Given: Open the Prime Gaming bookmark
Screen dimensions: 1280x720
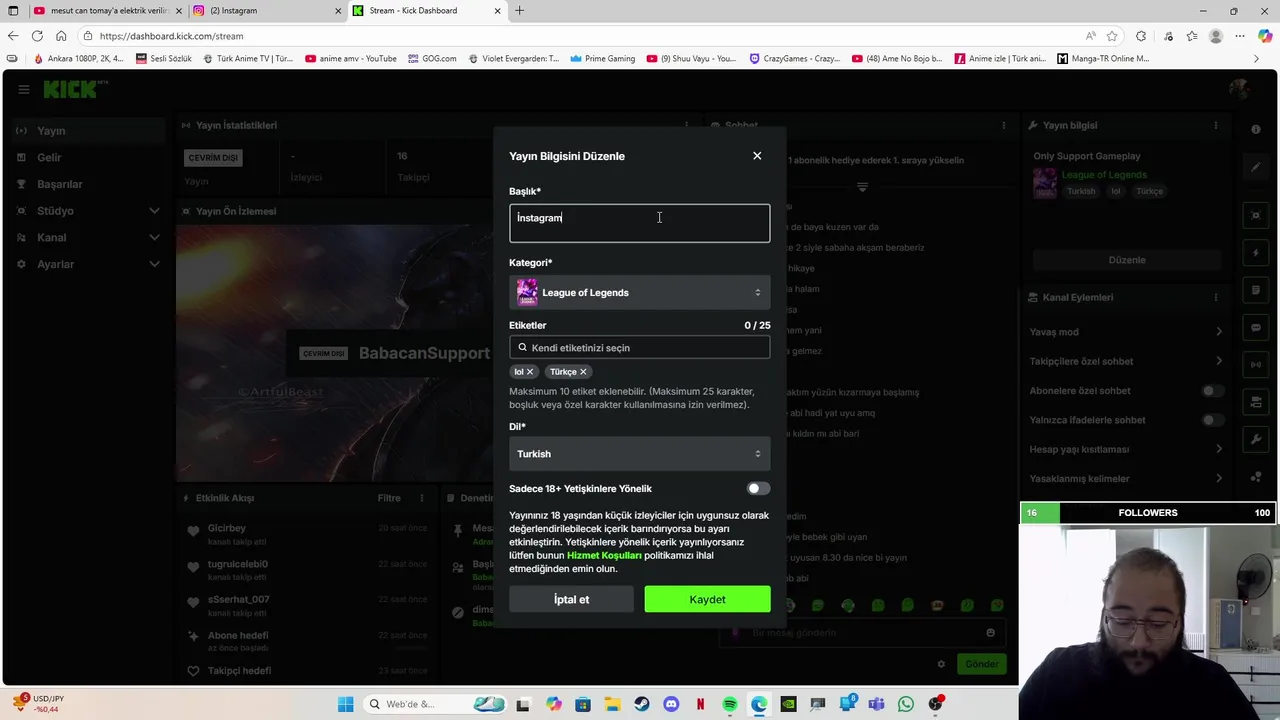Looking at the screenshot, I should (x=602, y=58).
